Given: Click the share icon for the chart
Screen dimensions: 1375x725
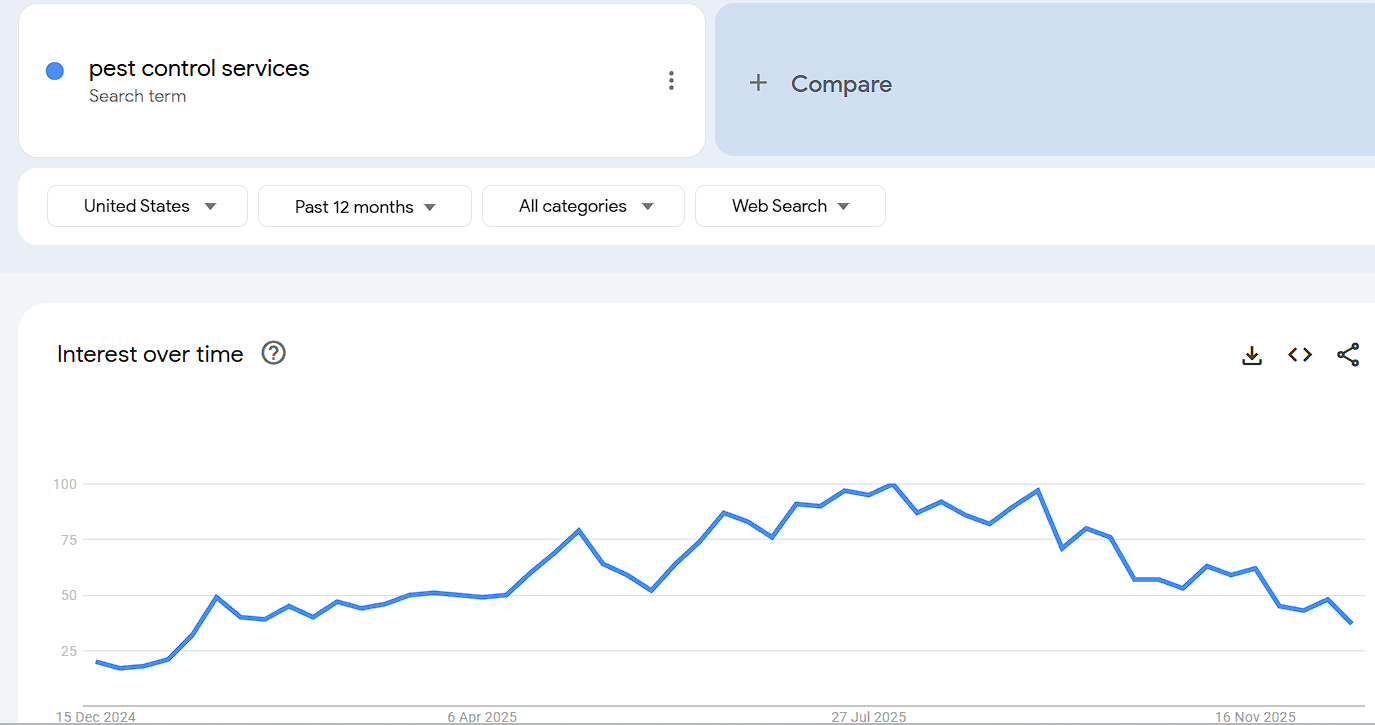Looking at the screenshot, I should [1348, 355].
